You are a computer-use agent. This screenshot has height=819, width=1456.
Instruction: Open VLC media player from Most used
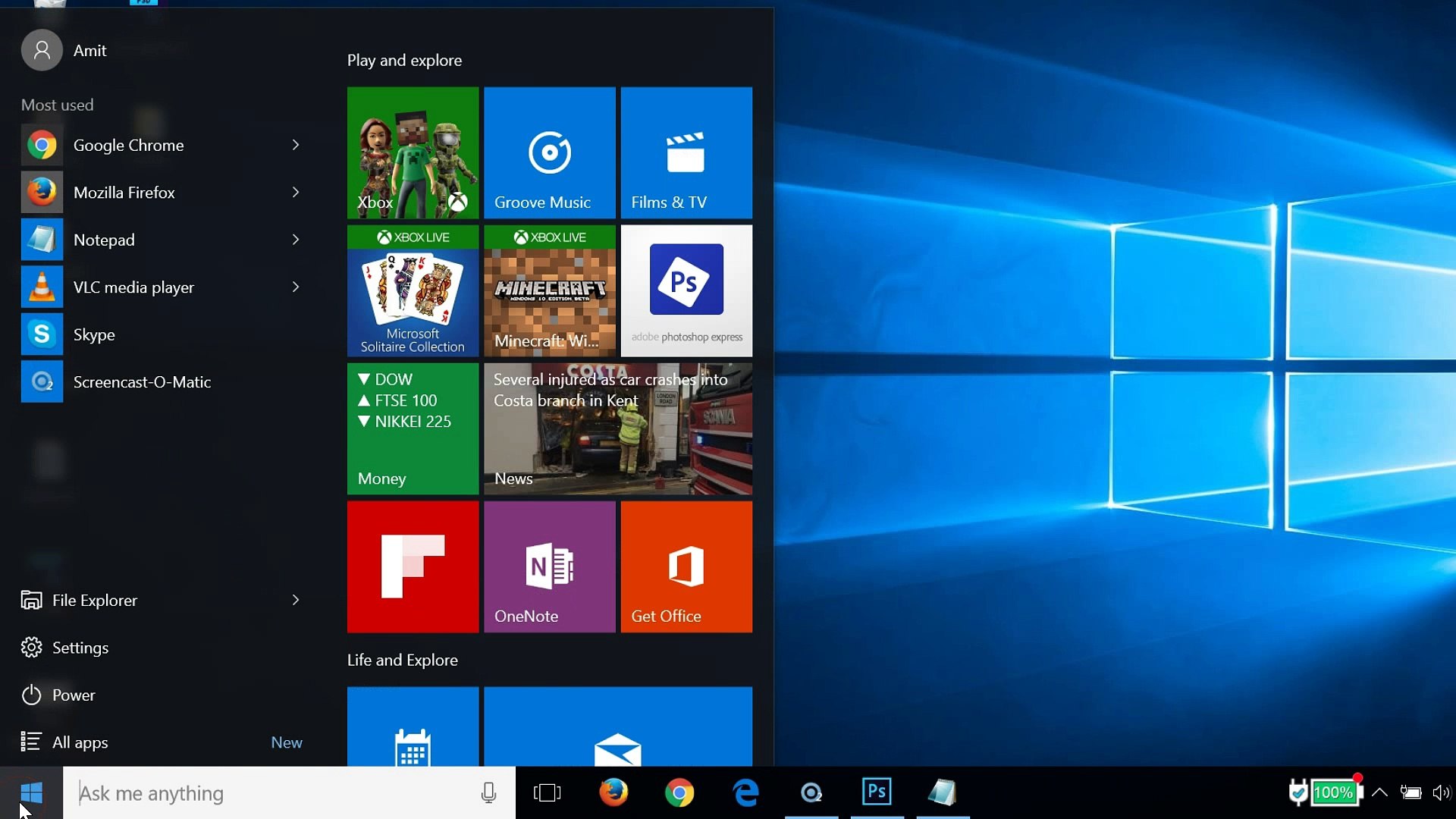coord(162,287)
